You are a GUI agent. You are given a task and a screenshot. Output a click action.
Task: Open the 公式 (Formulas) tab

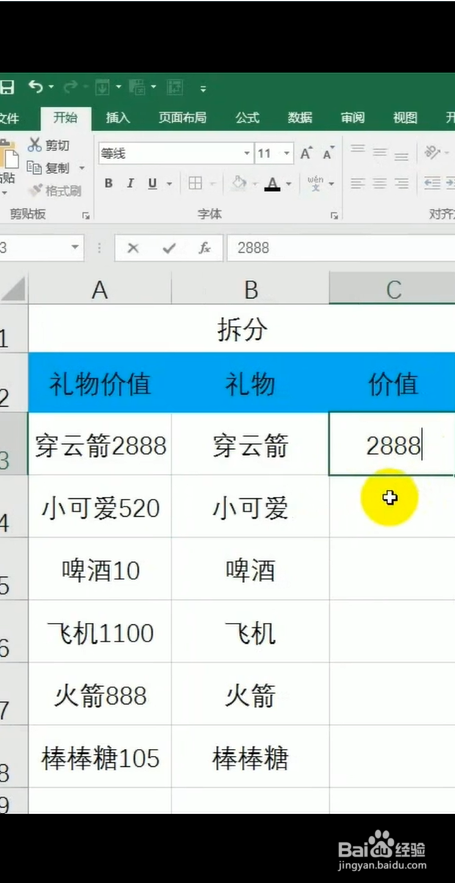tap(247, 118)
